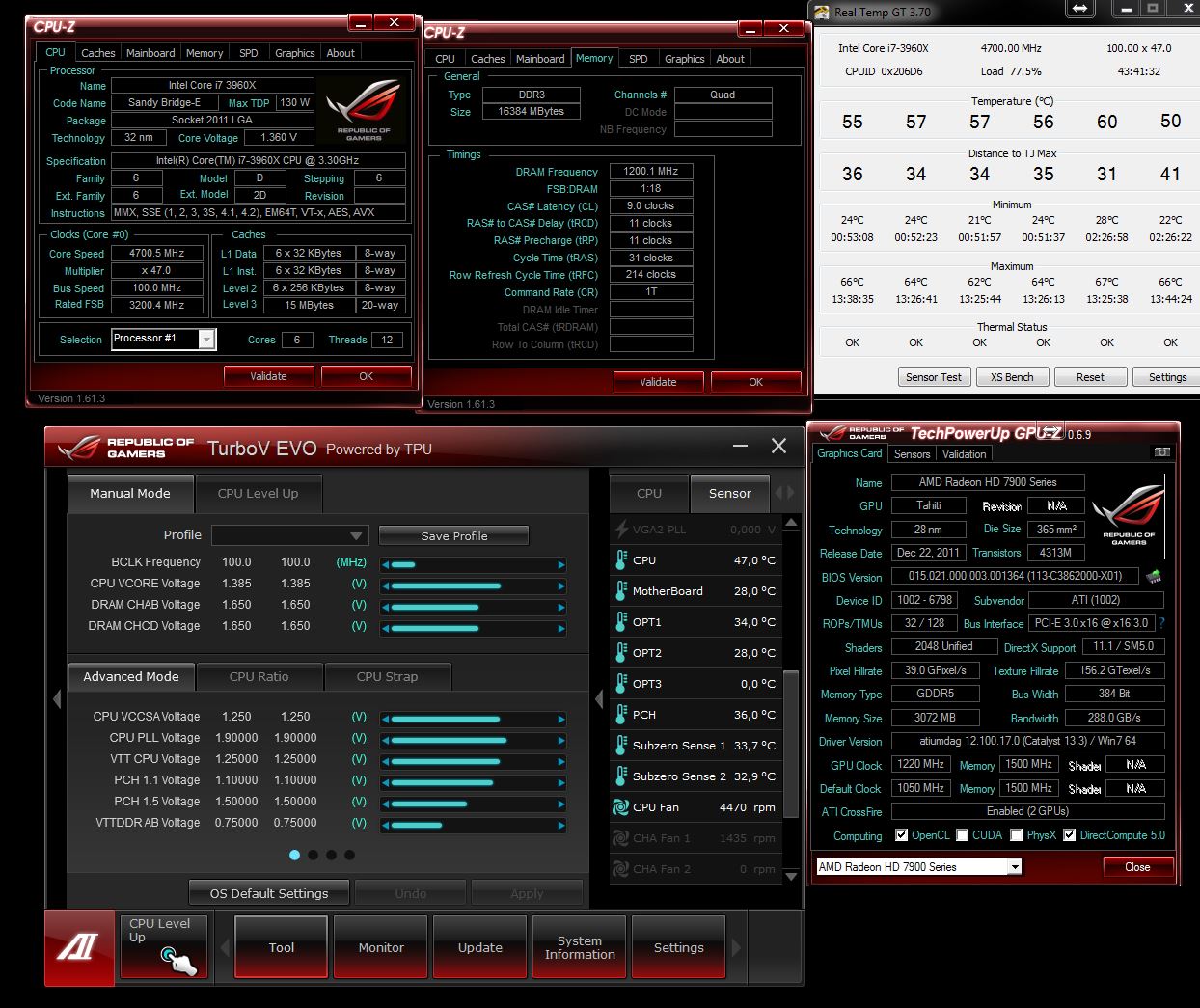Select the fourth page dot in Advanced Mode
Viewport: 1200px width, 1008px height.
349,855
